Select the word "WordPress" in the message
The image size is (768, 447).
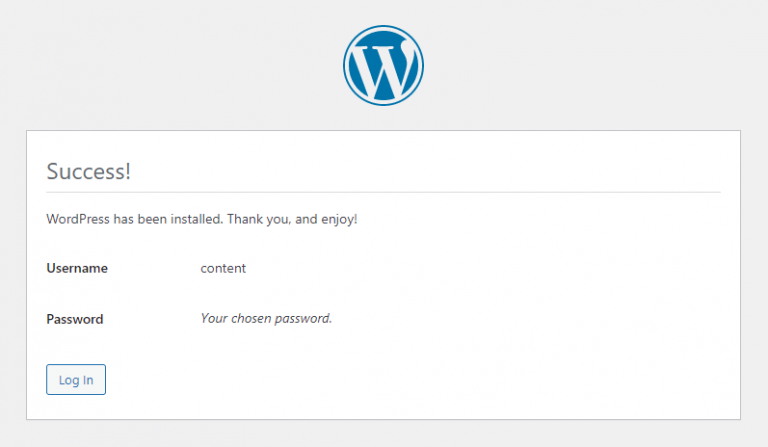coord(78,218)
